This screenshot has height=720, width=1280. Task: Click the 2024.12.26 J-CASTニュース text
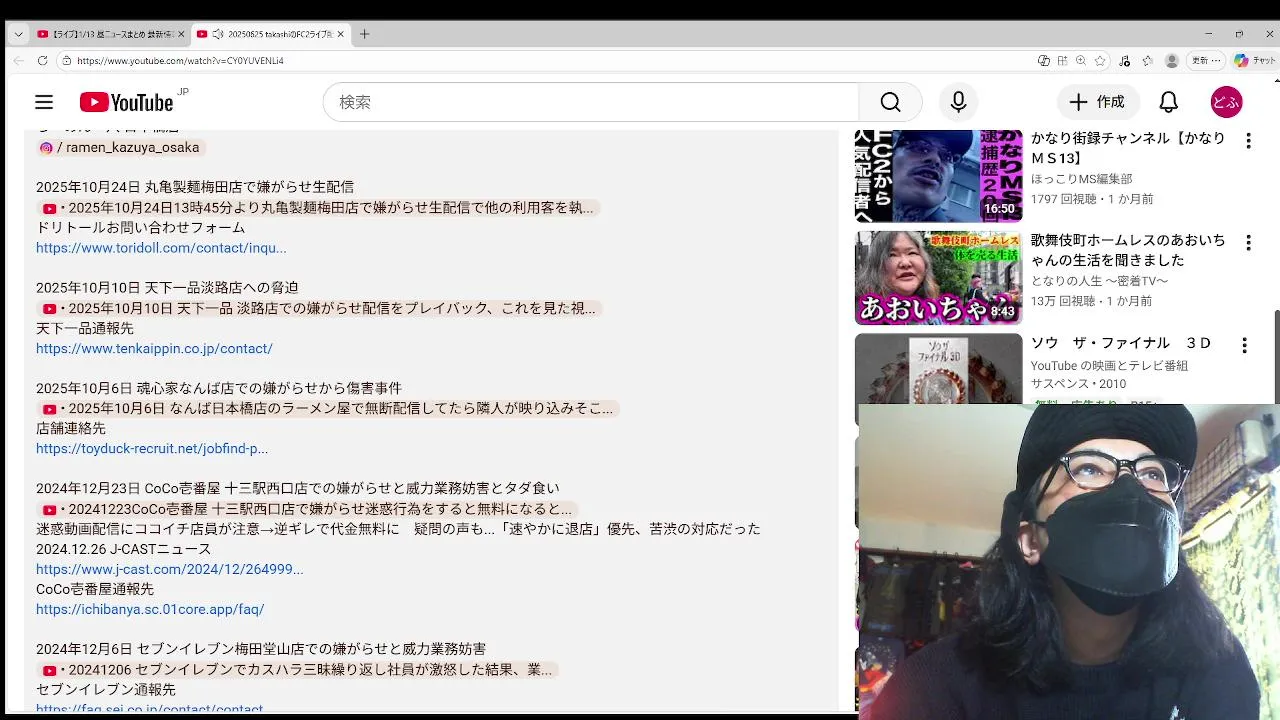124,549
